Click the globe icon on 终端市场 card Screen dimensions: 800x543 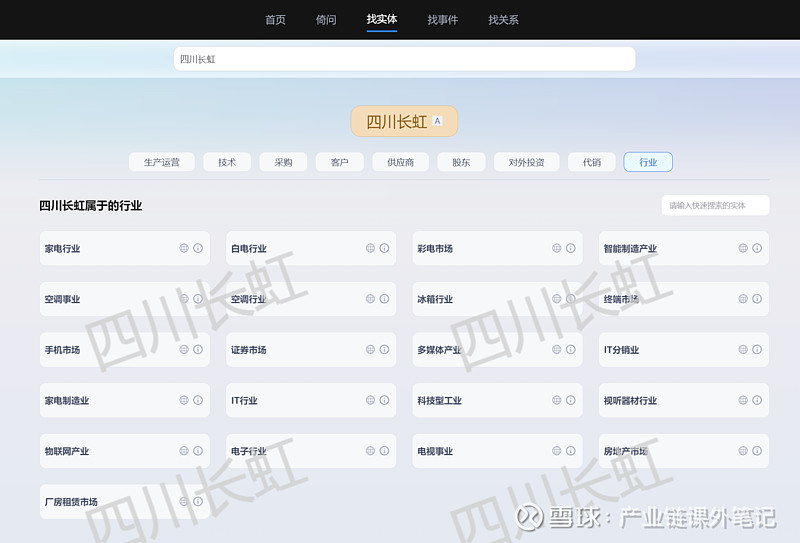click(x=743, y=299)
